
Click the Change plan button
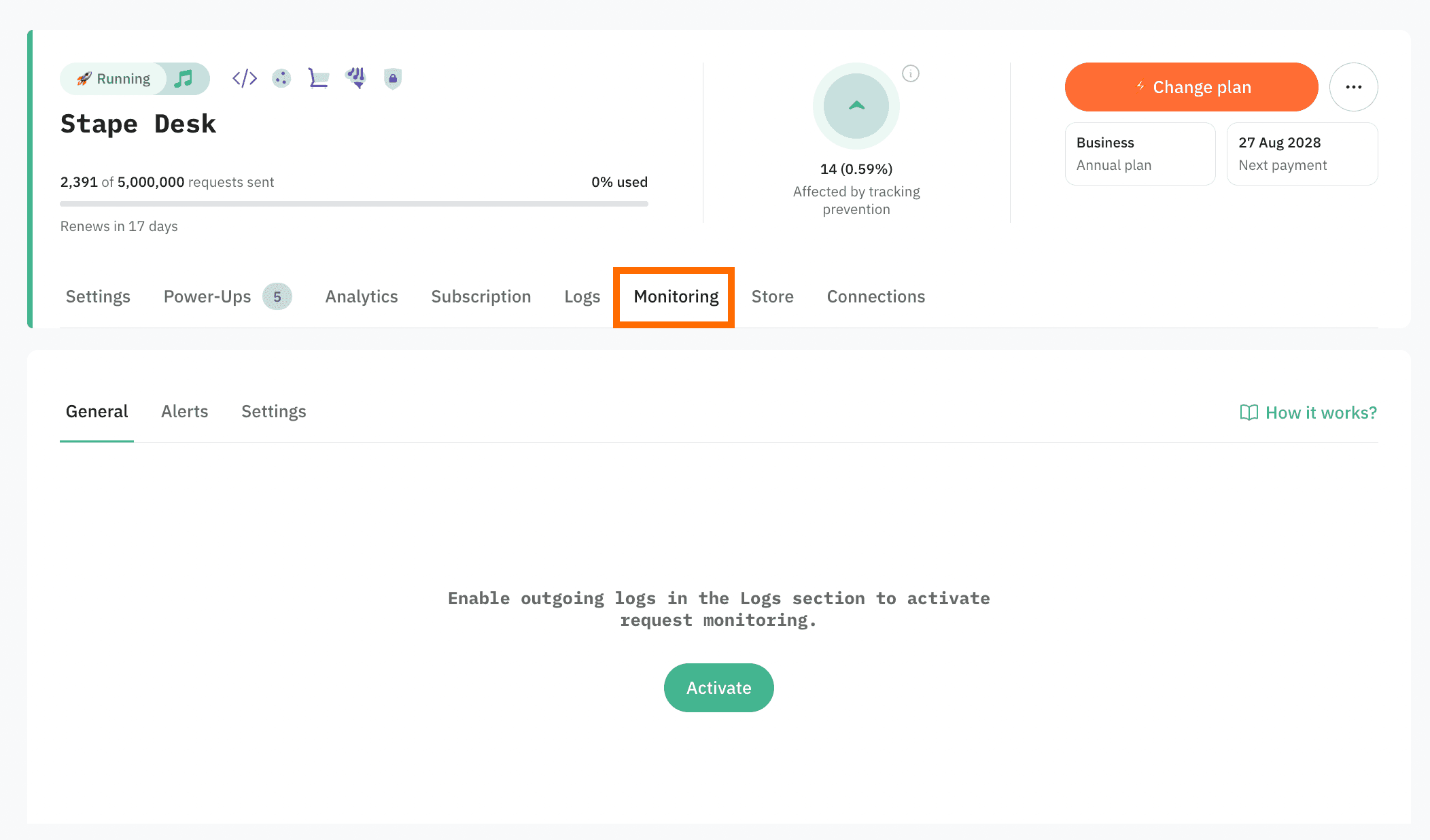click(1191, 87)
